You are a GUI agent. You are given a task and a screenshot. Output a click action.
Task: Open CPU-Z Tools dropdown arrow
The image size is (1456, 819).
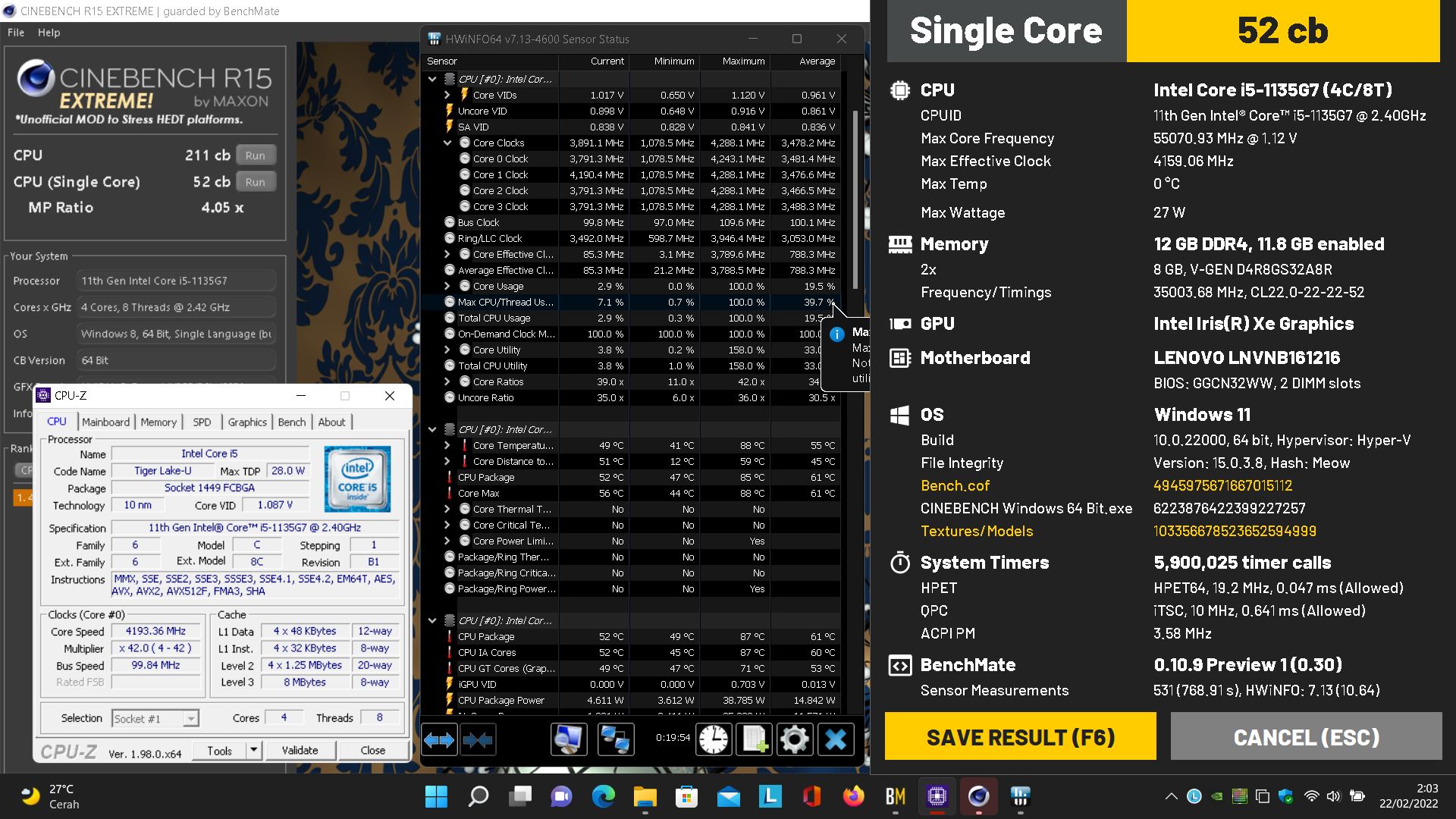click(x=254, y=750)
